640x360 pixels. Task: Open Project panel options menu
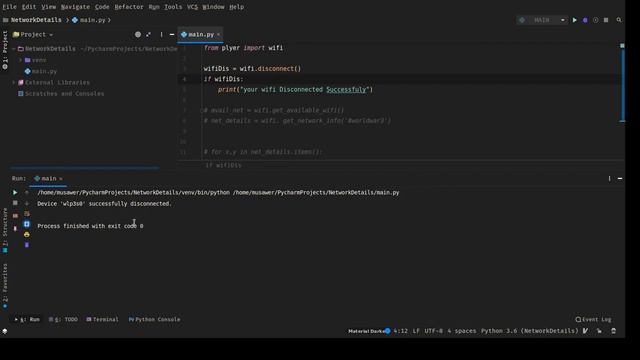(x=161, y=35)
